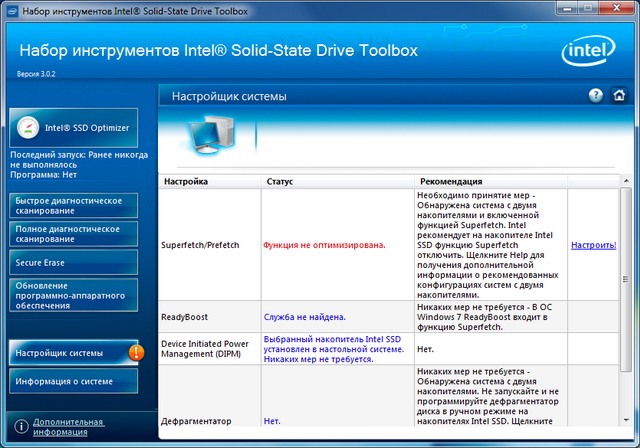Open Дополнительная информация link
Viewport: 640px width, 448px height.
pyautogui.click(x=68, y=427)
